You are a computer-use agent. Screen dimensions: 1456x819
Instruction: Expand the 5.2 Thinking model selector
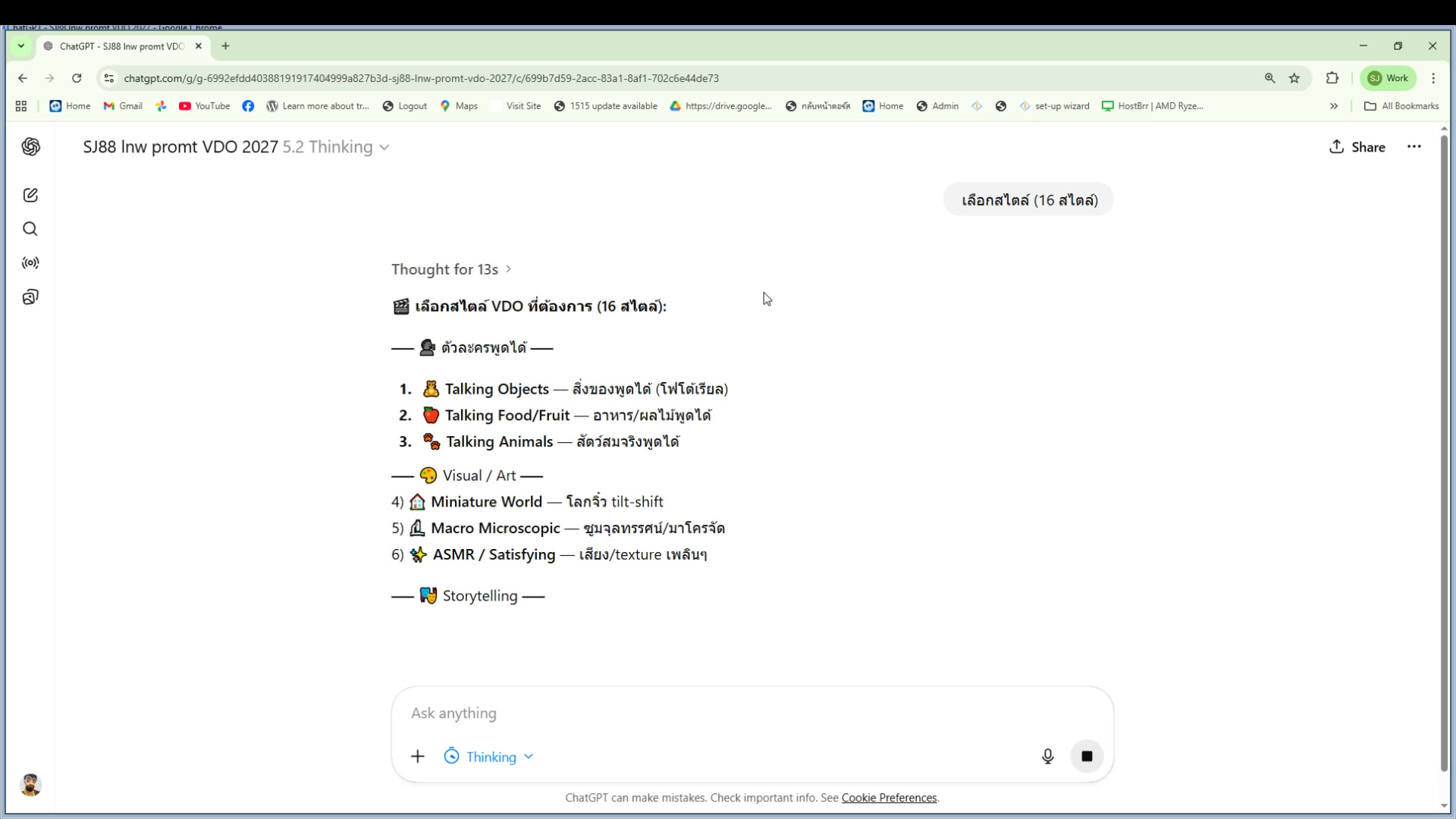336,147
